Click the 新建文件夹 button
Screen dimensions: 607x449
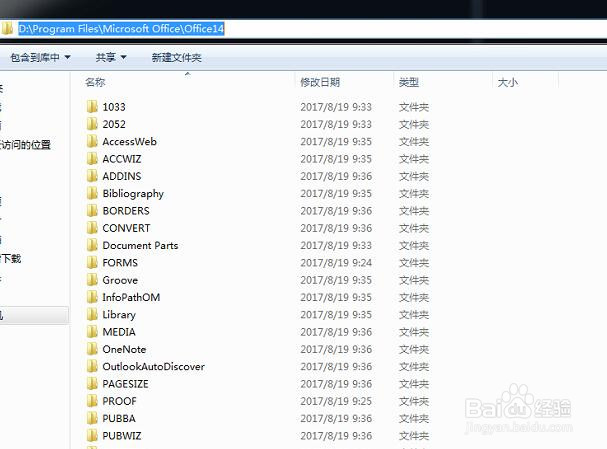coord(177,58)
